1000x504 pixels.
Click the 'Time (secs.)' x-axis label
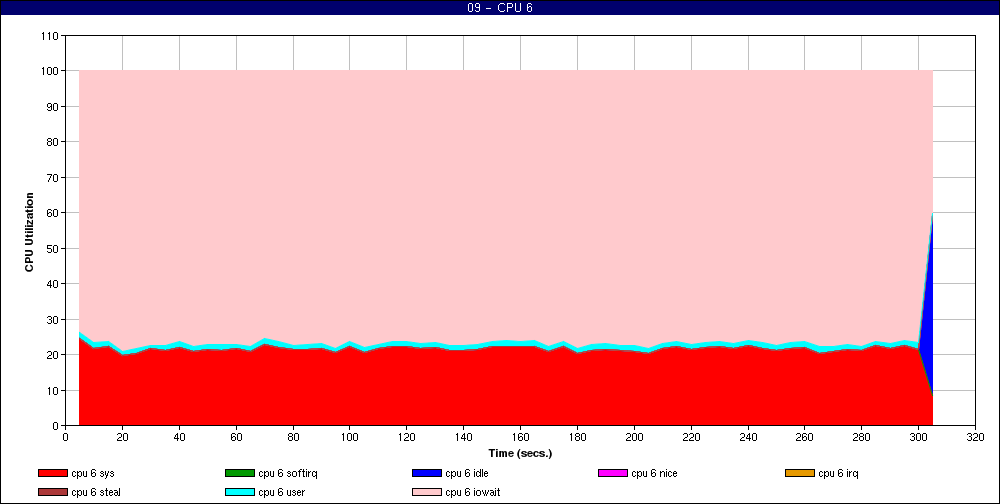tap(520, 454)
